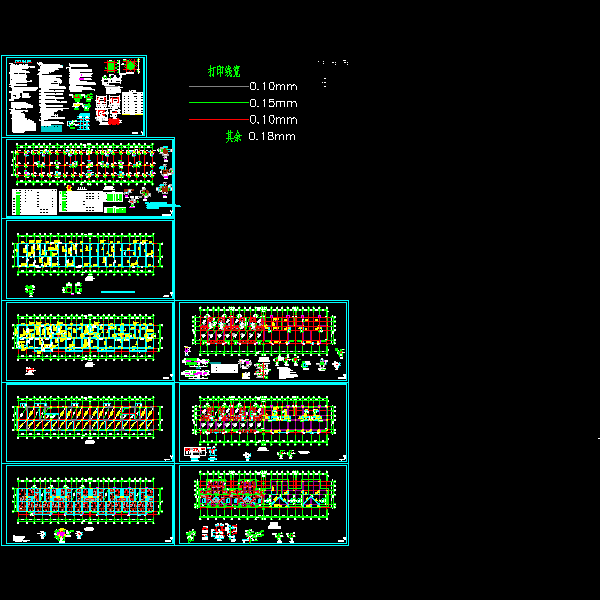Select the bottom-right roof framing sheet

point(262,504)
